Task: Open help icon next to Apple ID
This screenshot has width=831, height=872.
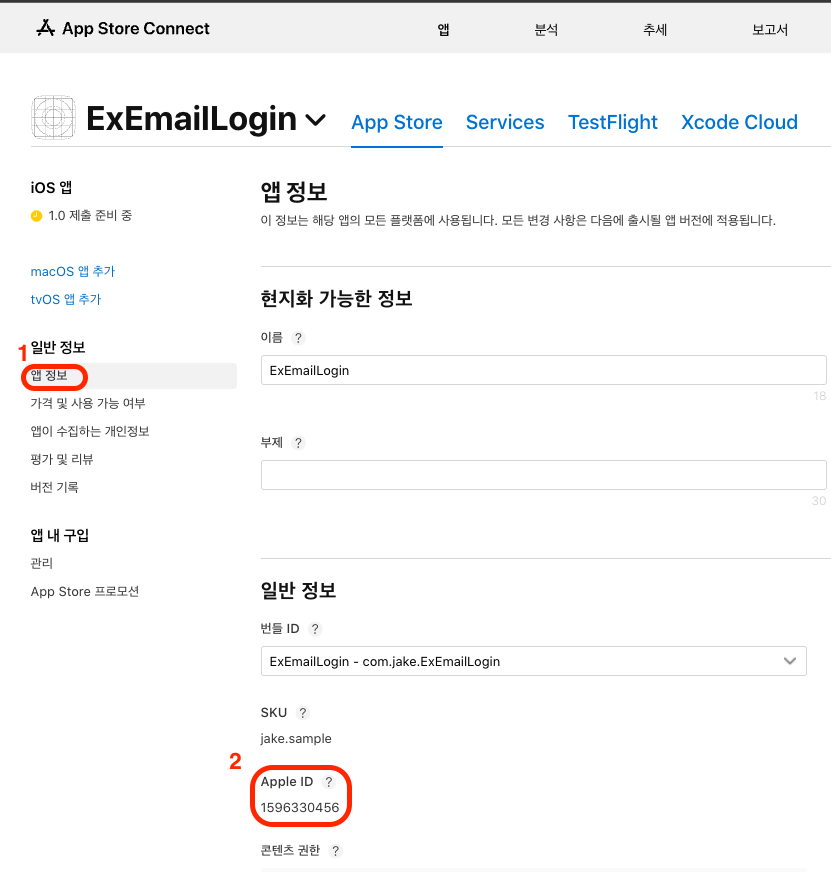Action: coord(329,781)
